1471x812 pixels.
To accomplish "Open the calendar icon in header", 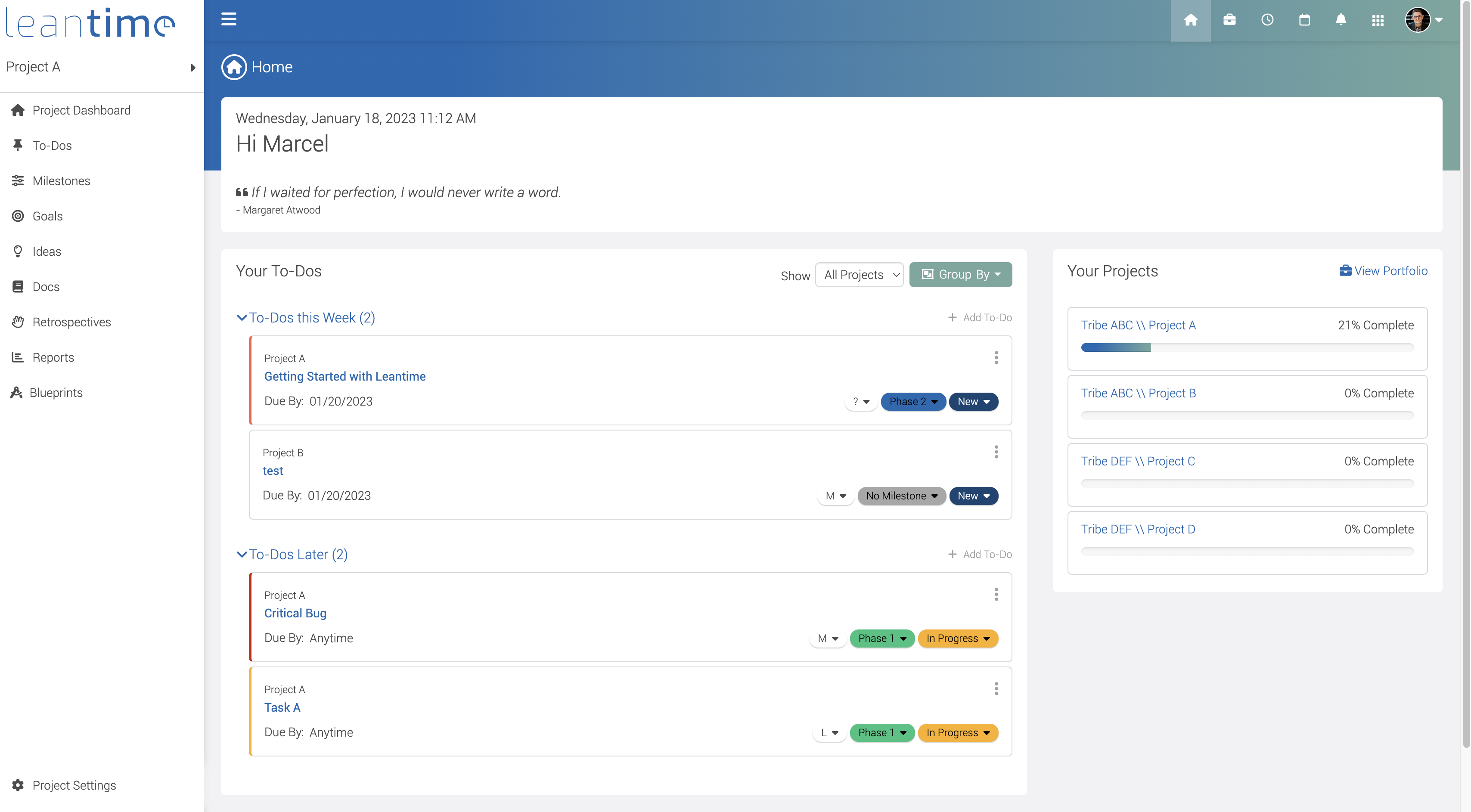I will click(x=1304, y=20).
